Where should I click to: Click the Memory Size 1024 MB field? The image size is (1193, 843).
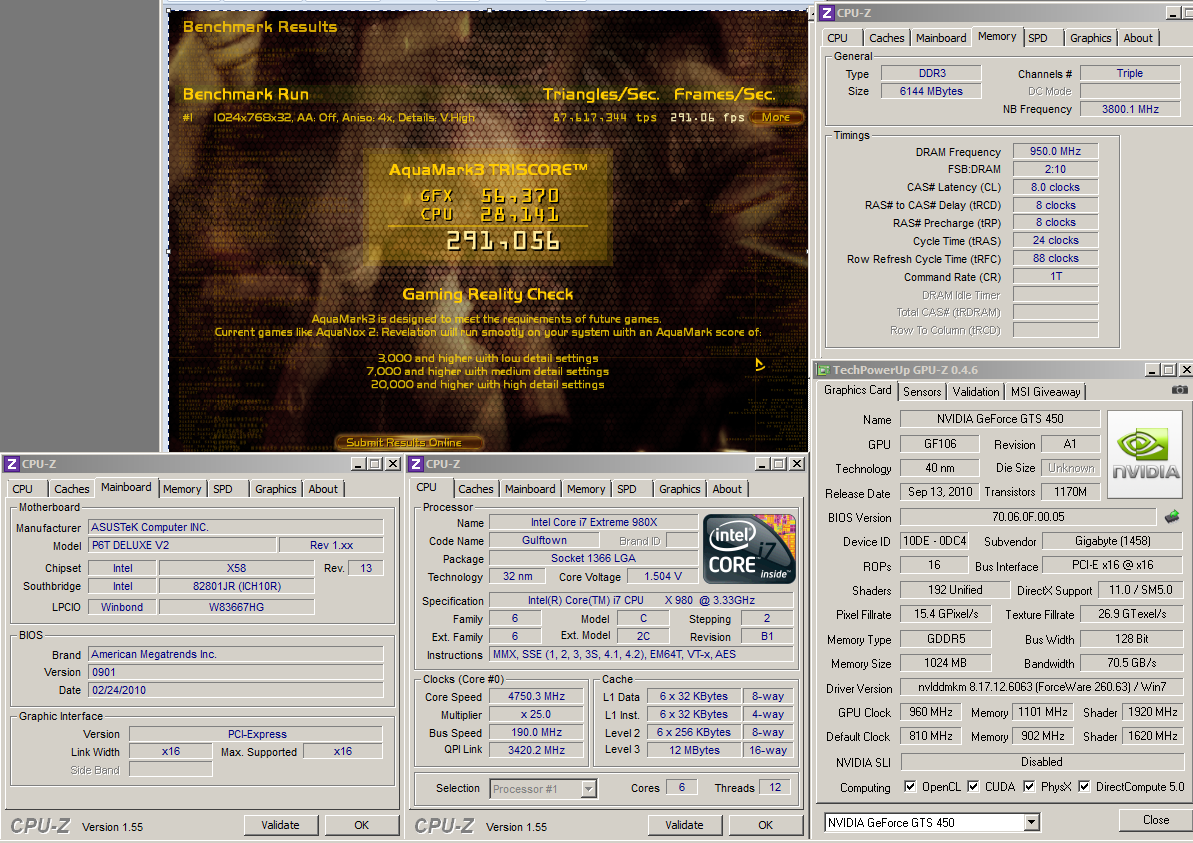(x=946, y=663)
